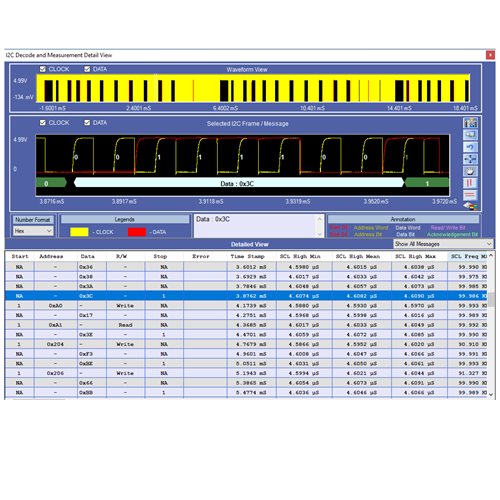Select the zoom magnifier tool icon
Screen dimensions: 500x500
click(x=470, y=135)
